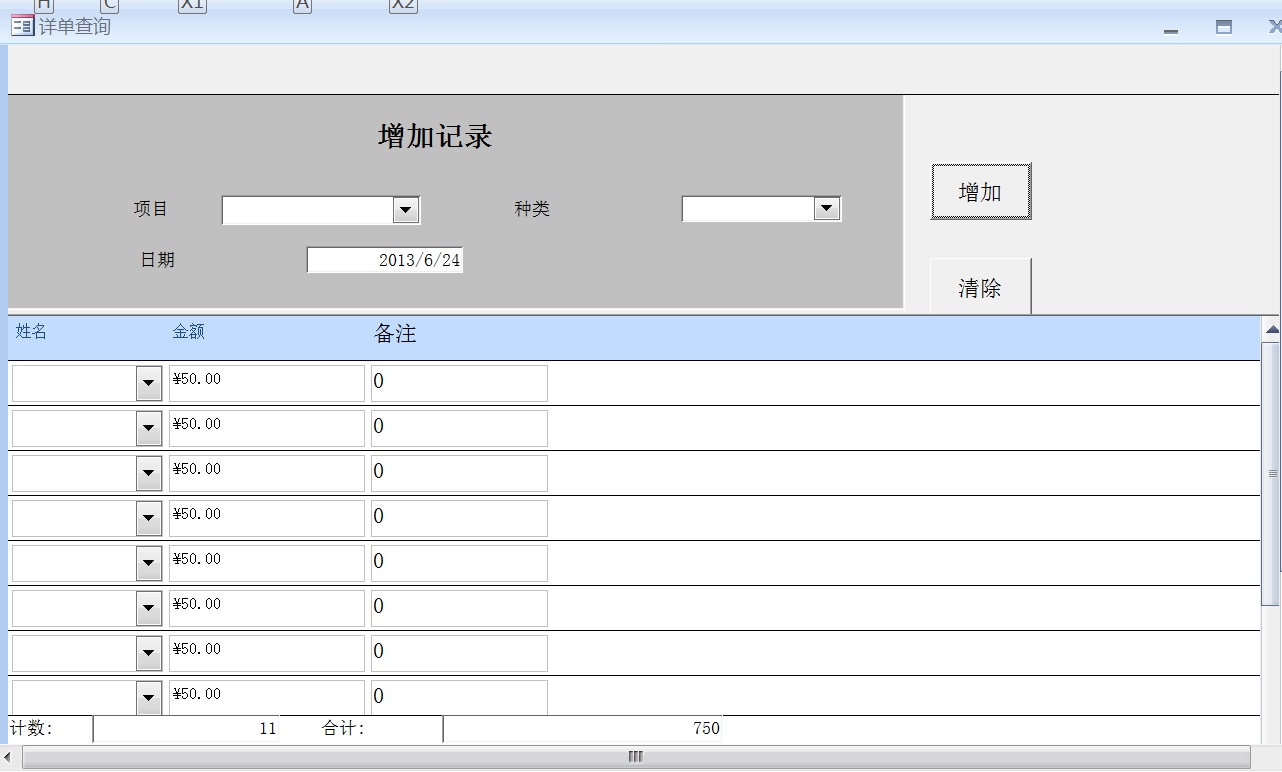Expand the 姓名 dropdown in the third row
The width and height of the screenshot is (1282, 772).
coord(149,473)
